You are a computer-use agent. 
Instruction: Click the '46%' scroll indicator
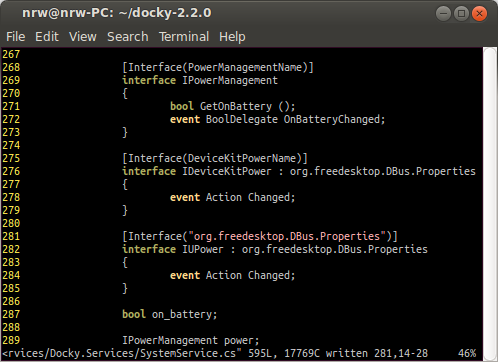467,353
